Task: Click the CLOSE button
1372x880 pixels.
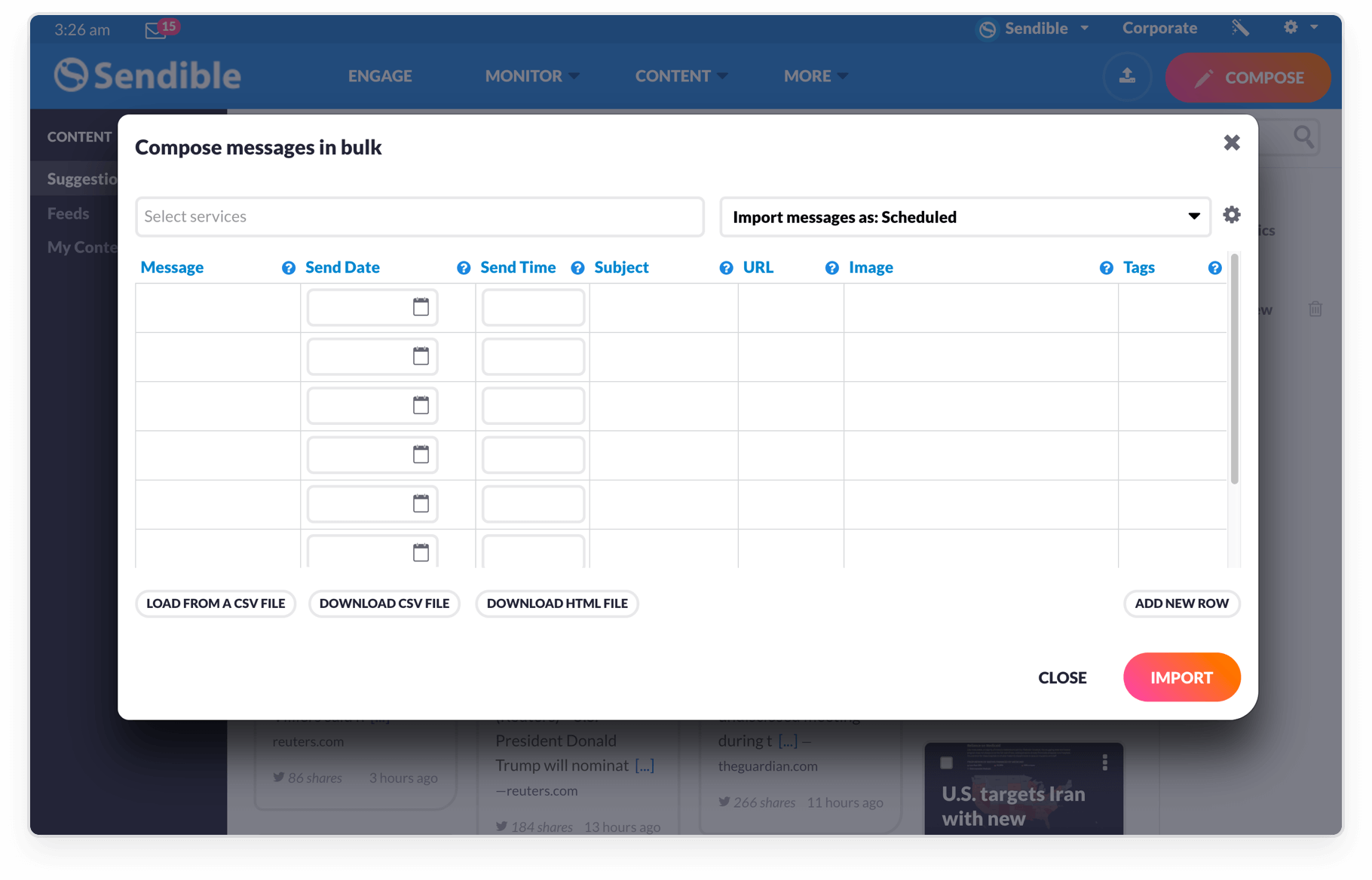Action: [x=1062, y=677]
